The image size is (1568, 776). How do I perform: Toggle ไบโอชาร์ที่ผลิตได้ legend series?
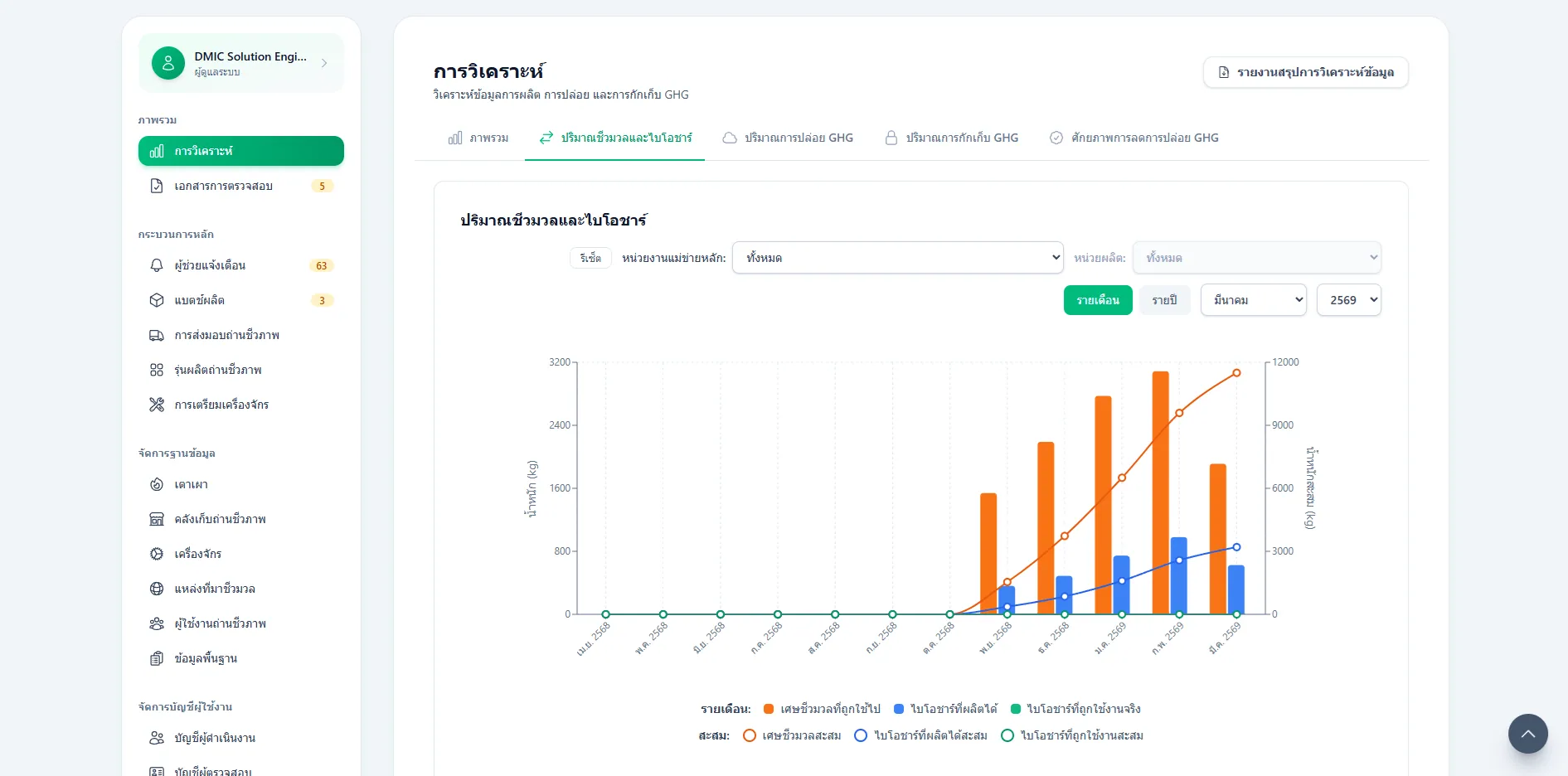[x=946, y=709]
